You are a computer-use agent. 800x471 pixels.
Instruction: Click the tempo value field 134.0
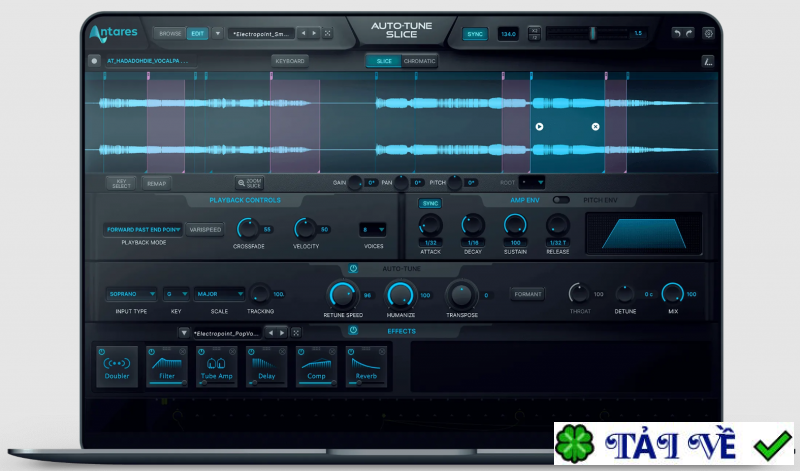(x=508, y=34)
